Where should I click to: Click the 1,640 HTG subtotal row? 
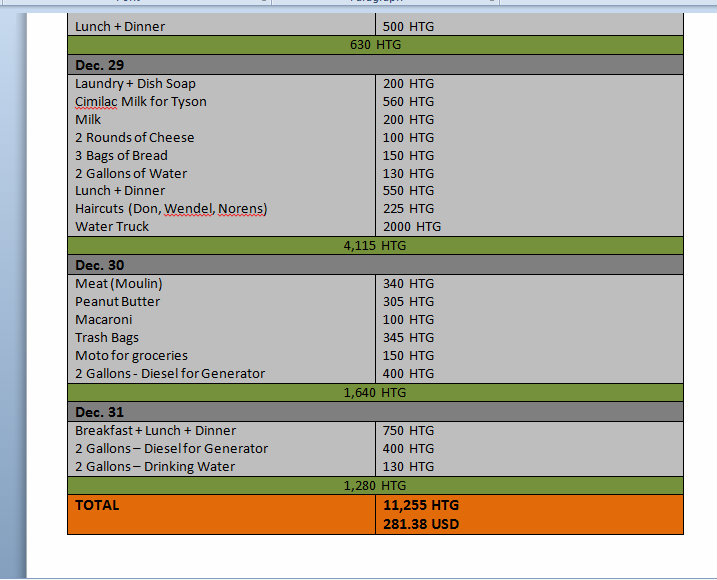375,393
